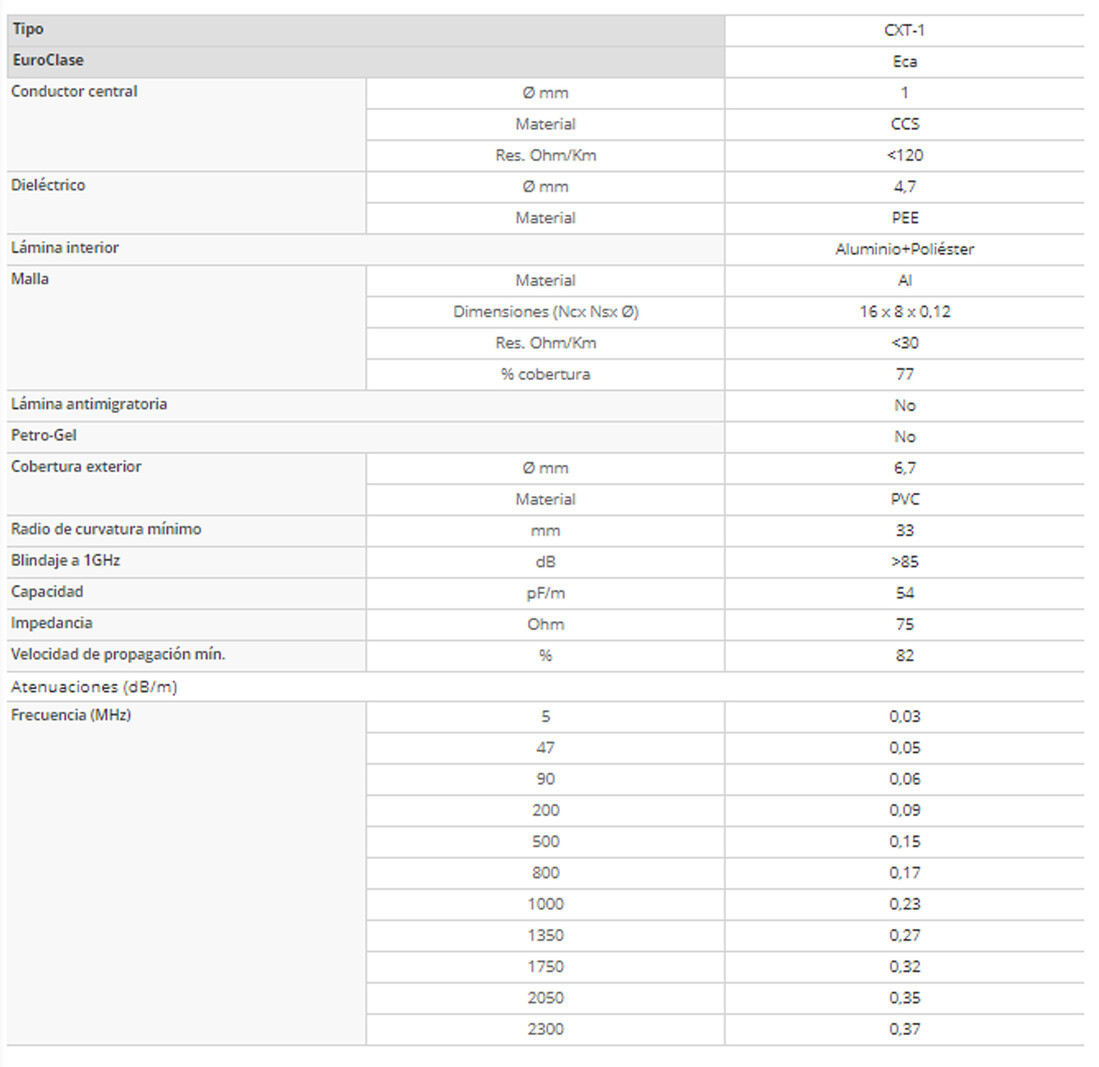Click the 16 x 8 x 0,12 value
Viewport: 1099px width, 1067px height.
(x=904, y=311)
